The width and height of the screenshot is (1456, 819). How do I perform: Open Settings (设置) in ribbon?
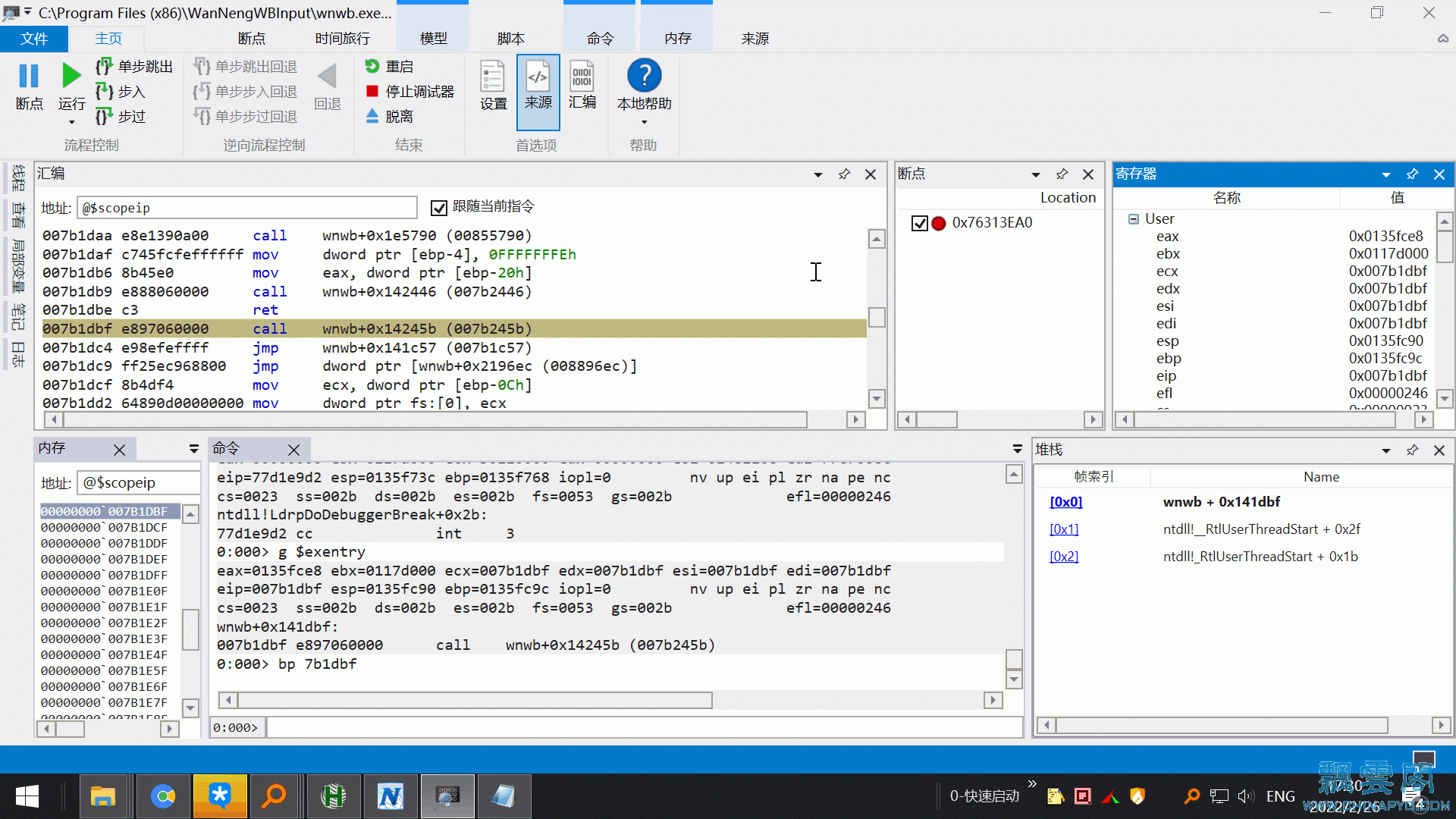493,86
